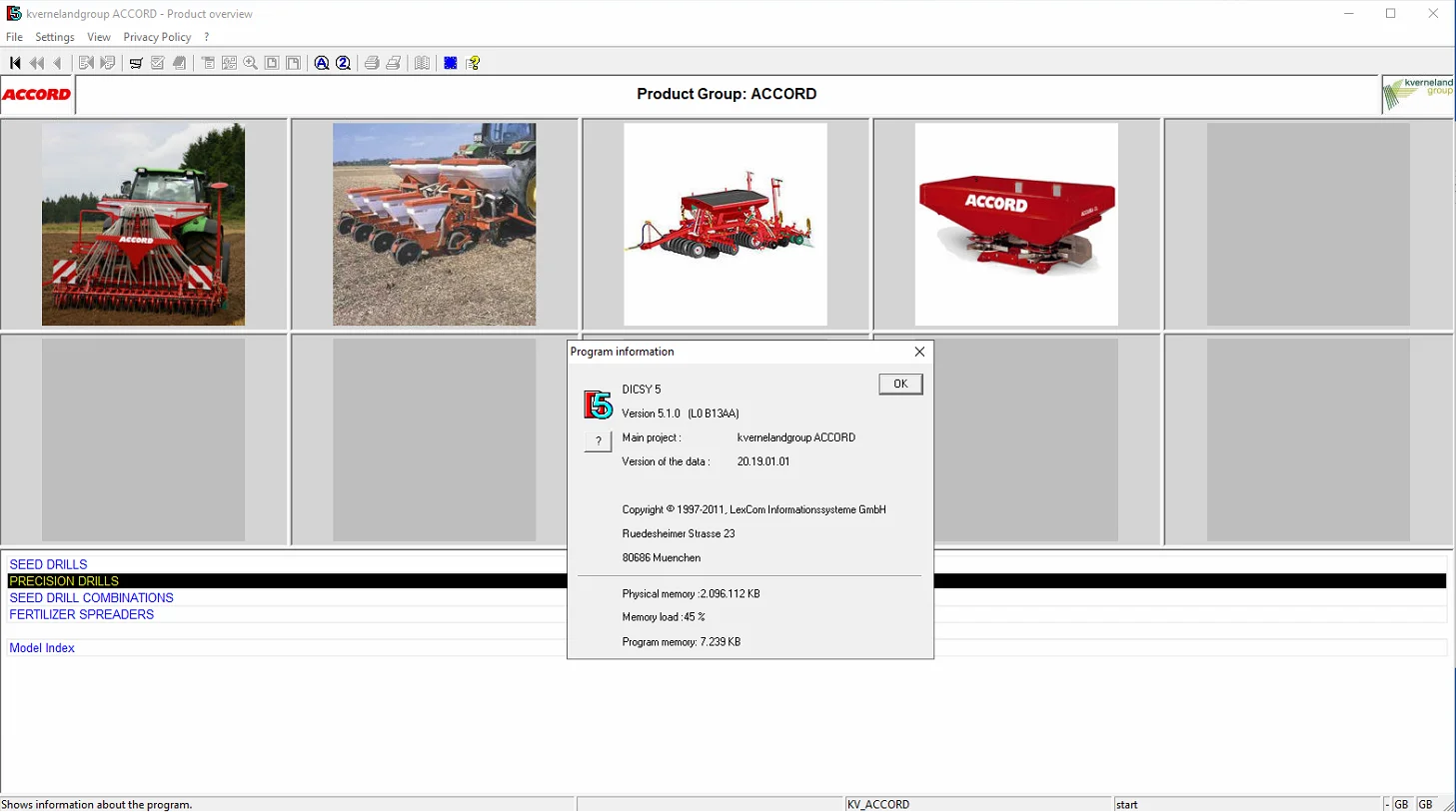Open the Model Index link
The height and width of the screenshot is (812, 1456).
coord(42,648)
